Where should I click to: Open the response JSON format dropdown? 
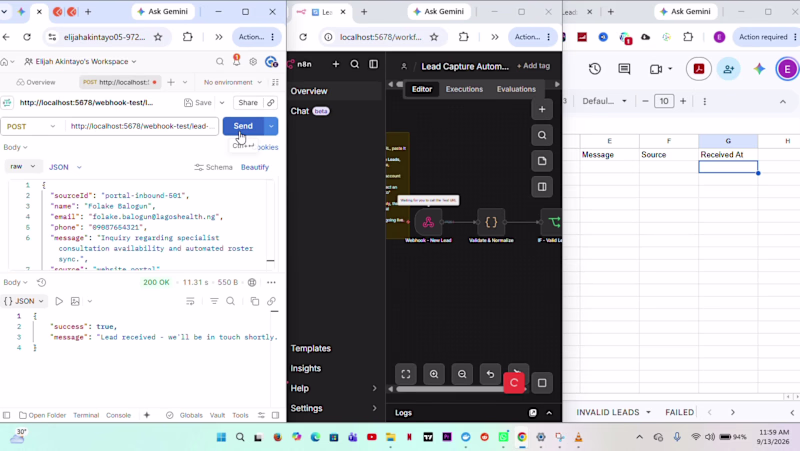23,302
